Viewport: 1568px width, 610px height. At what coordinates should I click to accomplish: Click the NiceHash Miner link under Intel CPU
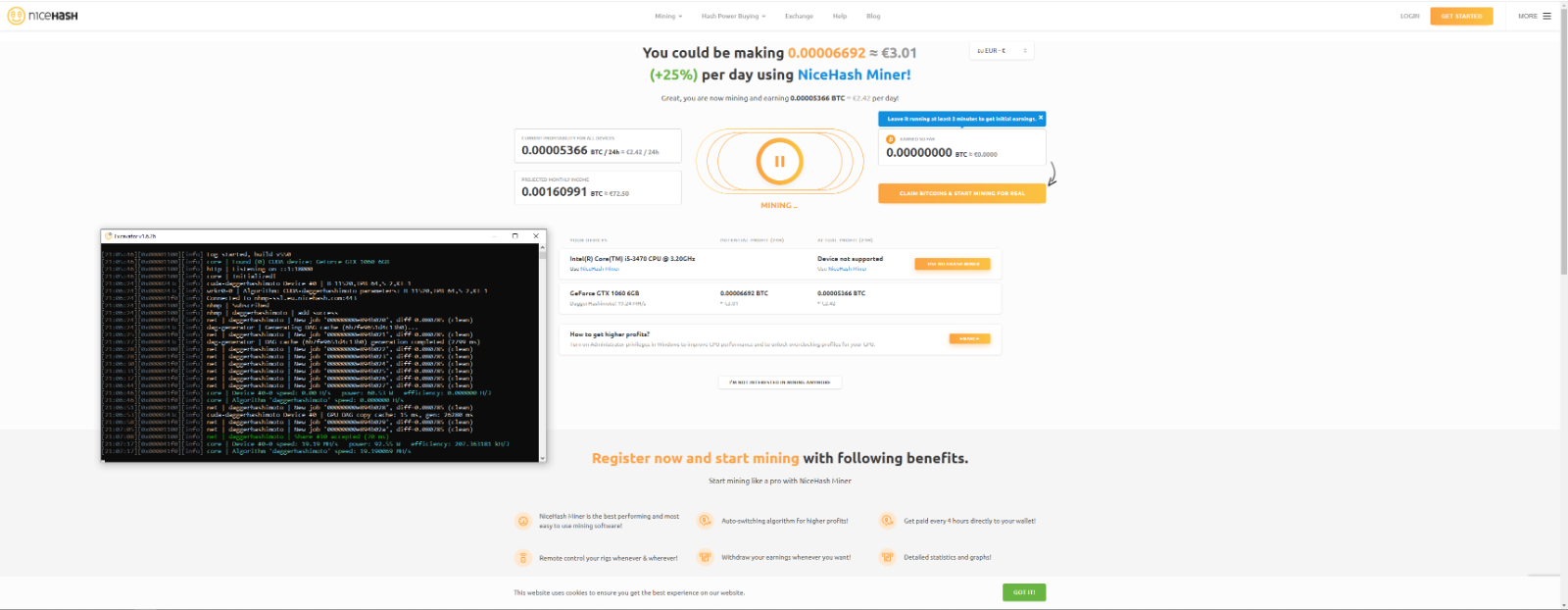(598, 269)
